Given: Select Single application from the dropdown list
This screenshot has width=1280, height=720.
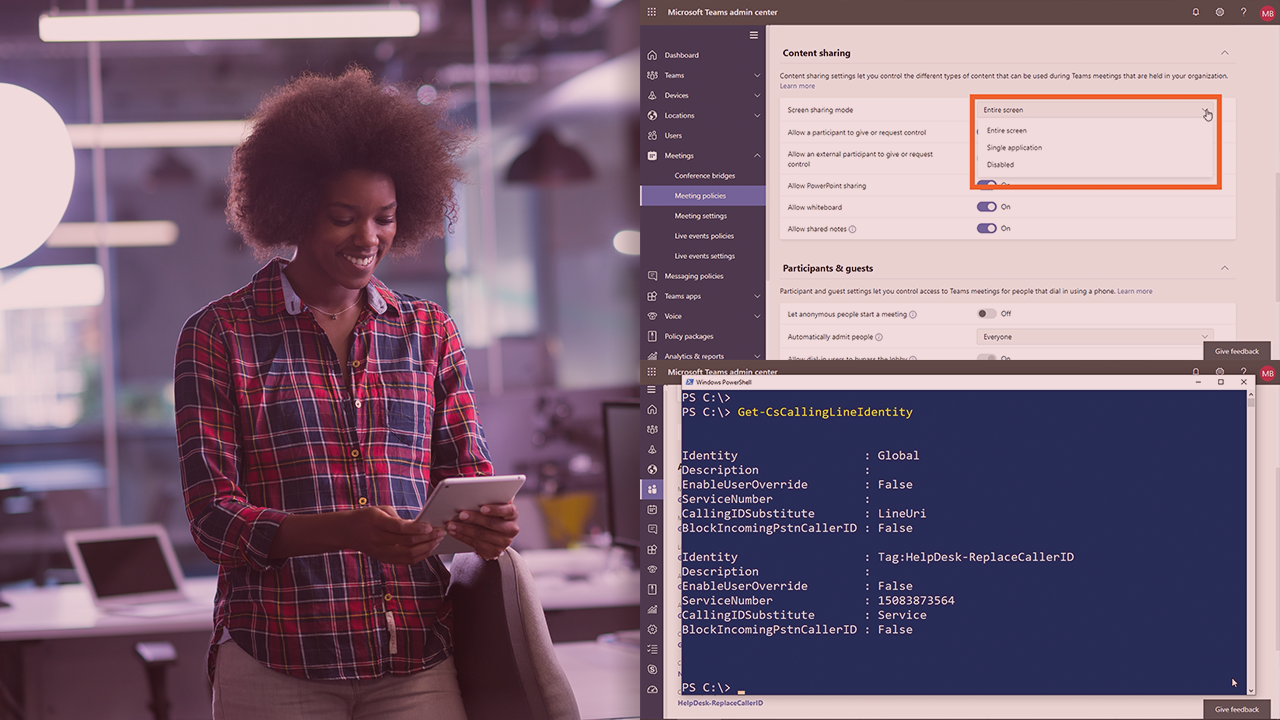Looking at the screenshot, I should (x=1014, y=148).
